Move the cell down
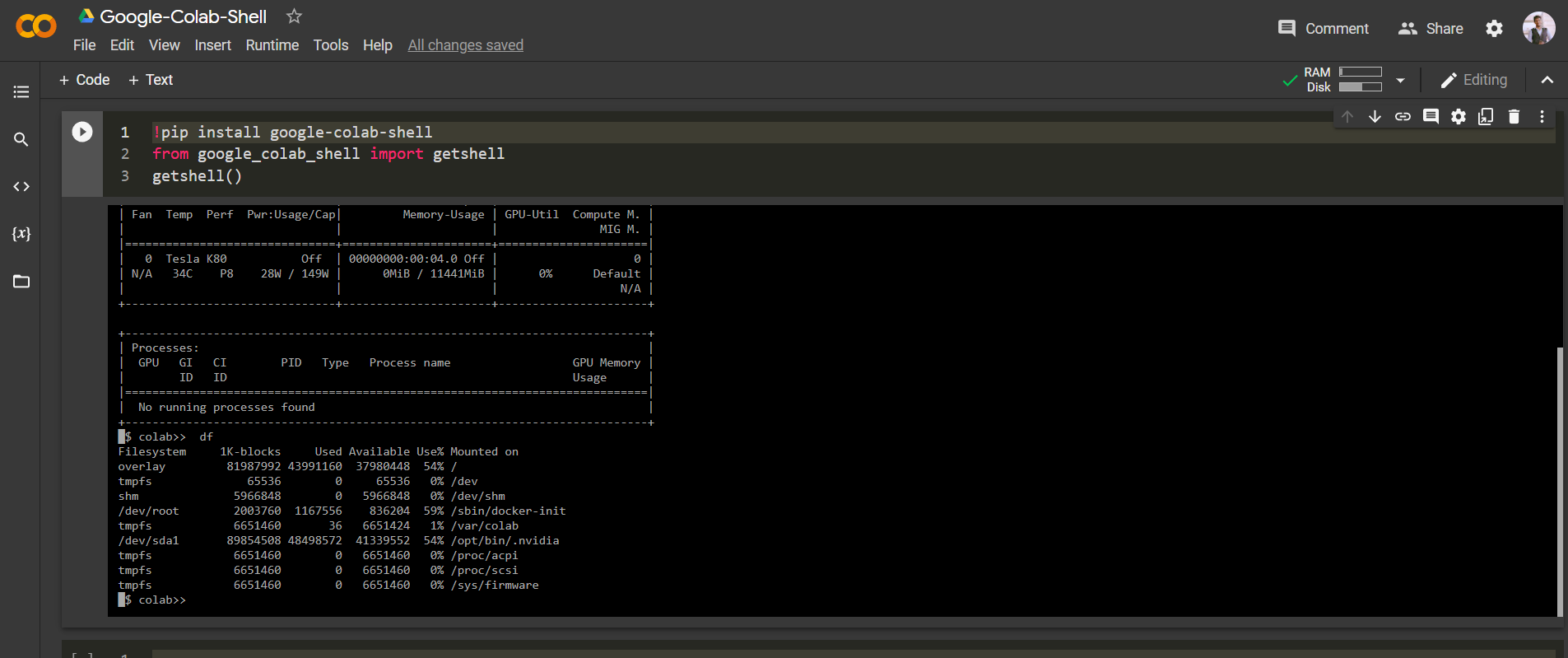The image size is (1568, 658). [1375, 117]
